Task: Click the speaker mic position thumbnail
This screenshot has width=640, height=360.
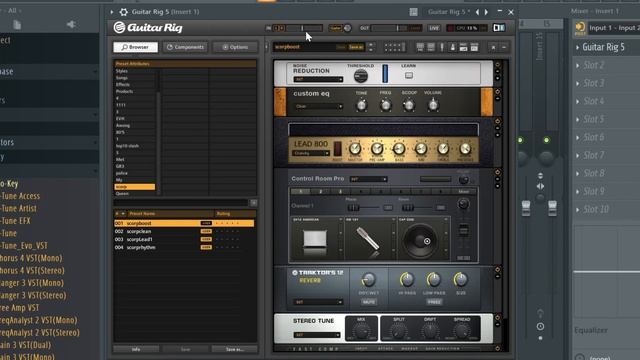Action: 420,240
